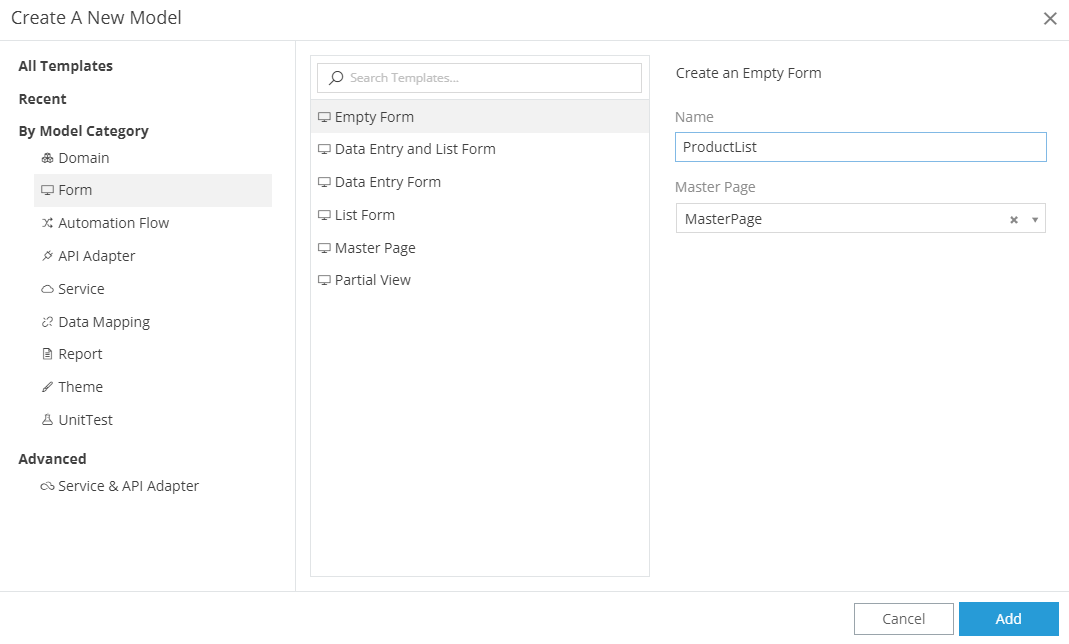Click the API Adapter plug icon
The width and height of the screenshot is (1069, 644).
tap(47, 256)
